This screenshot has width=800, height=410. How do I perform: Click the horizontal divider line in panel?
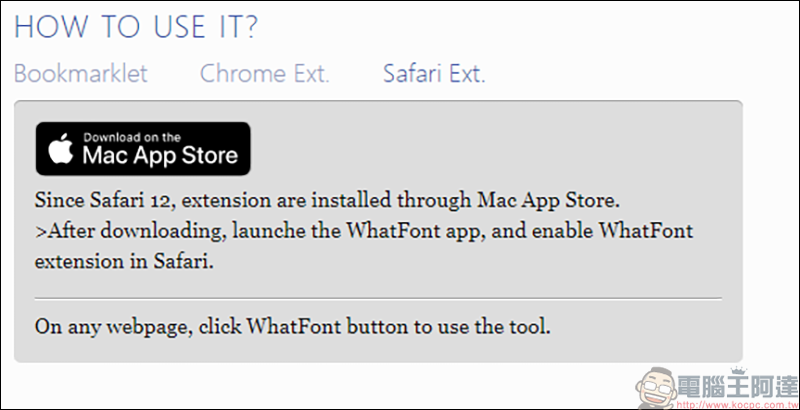pos(378,298)
